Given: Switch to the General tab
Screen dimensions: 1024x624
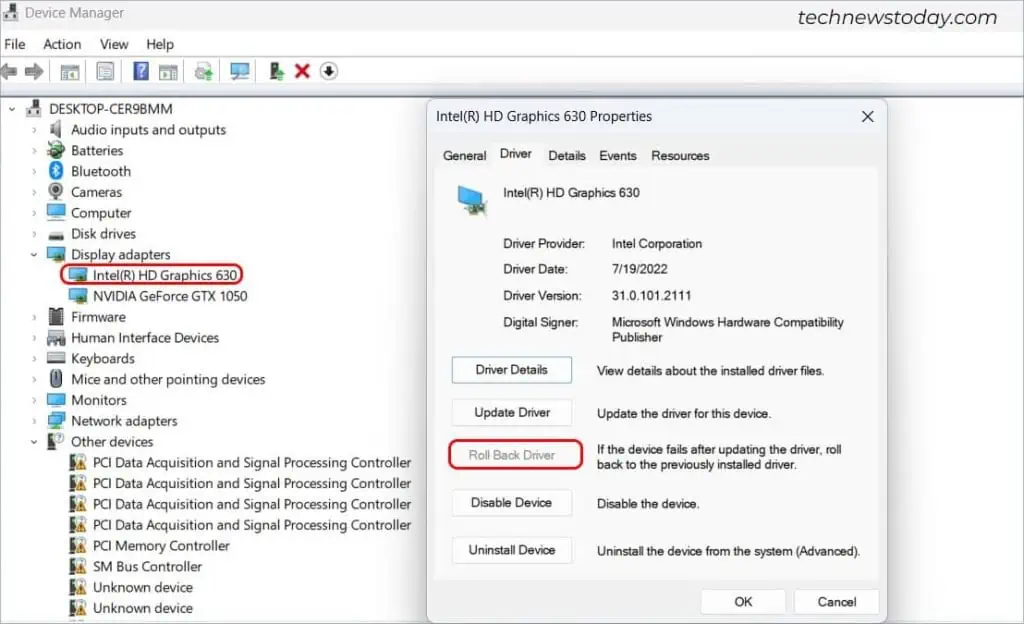Looking at the screenshot, I should (464, 155).
